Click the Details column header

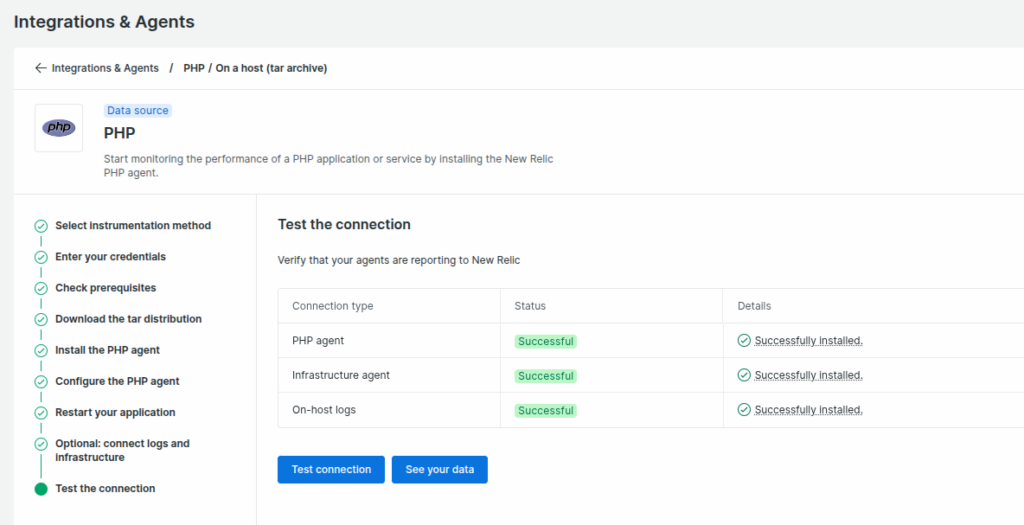pos(754,306)
